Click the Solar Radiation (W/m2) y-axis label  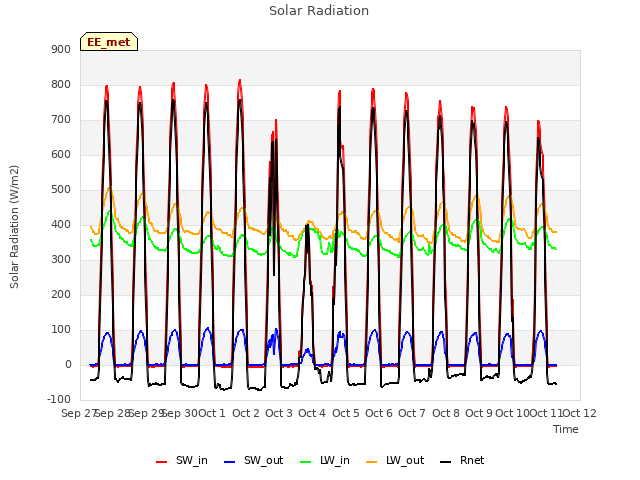[x=14, y=227]
